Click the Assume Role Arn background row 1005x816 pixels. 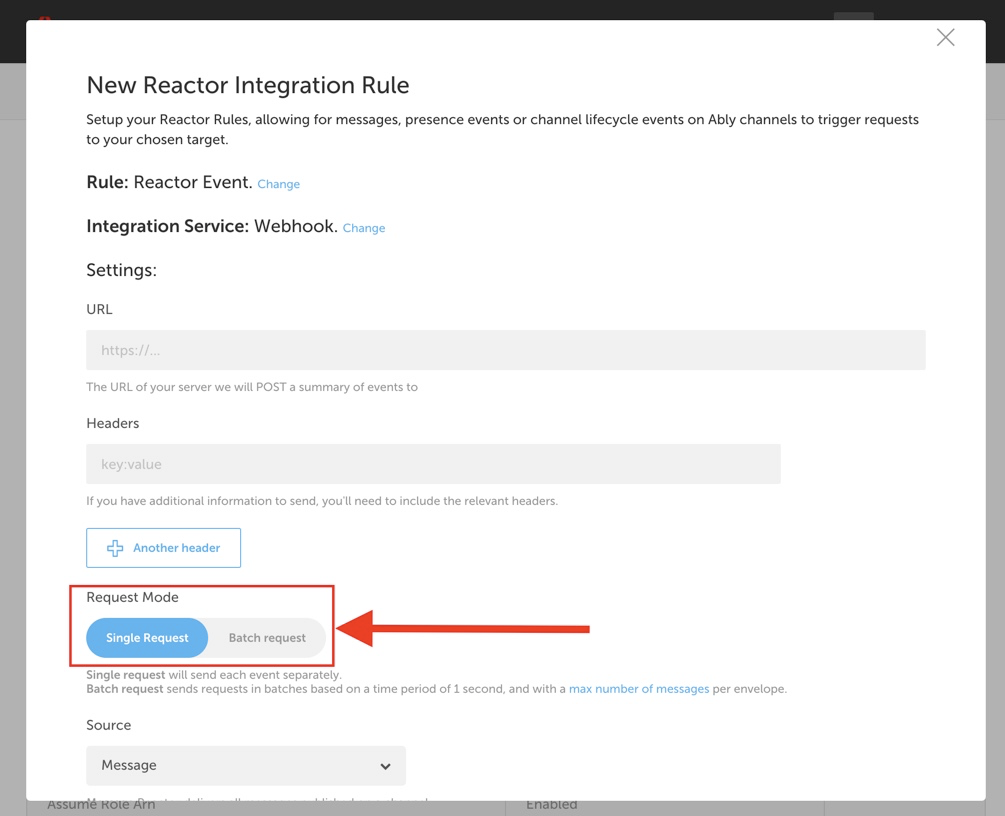point(101,806)
